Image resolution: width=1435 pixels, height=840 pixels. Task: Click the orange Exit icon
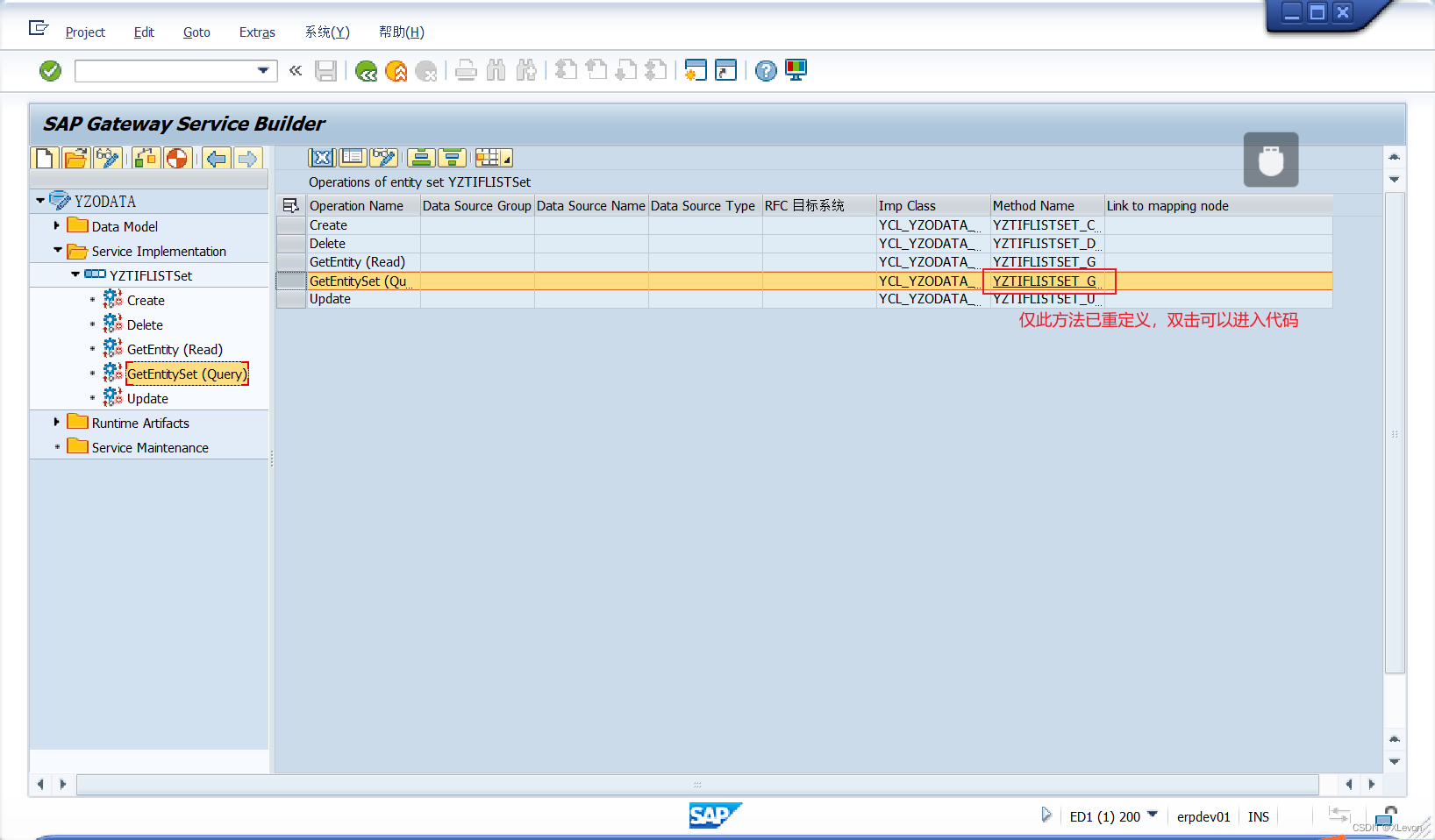[x=396, y=71]
